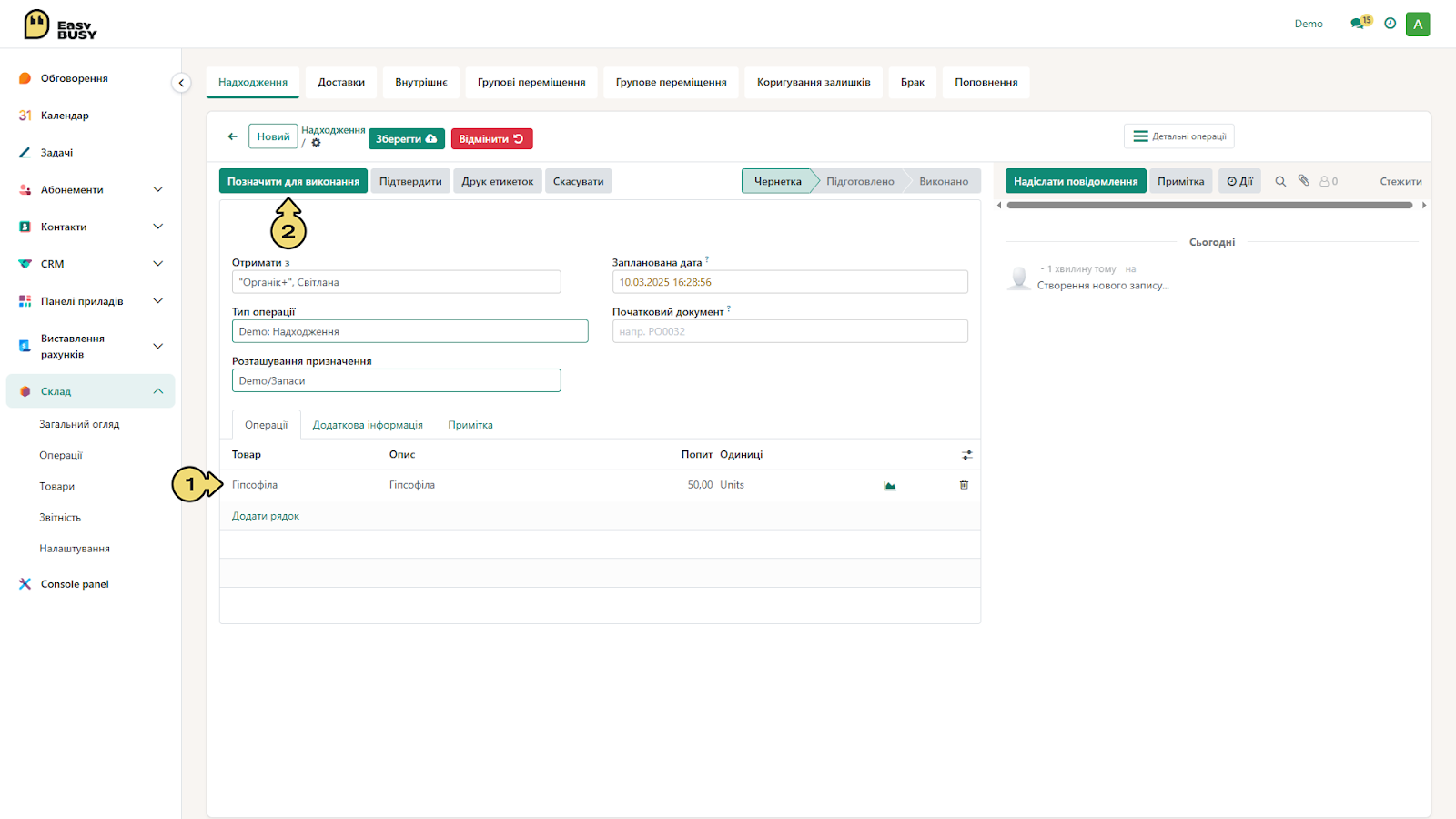This screenshot has width=1456, height=819.
Task: Open Брак tab
Action: coord(913,83)
